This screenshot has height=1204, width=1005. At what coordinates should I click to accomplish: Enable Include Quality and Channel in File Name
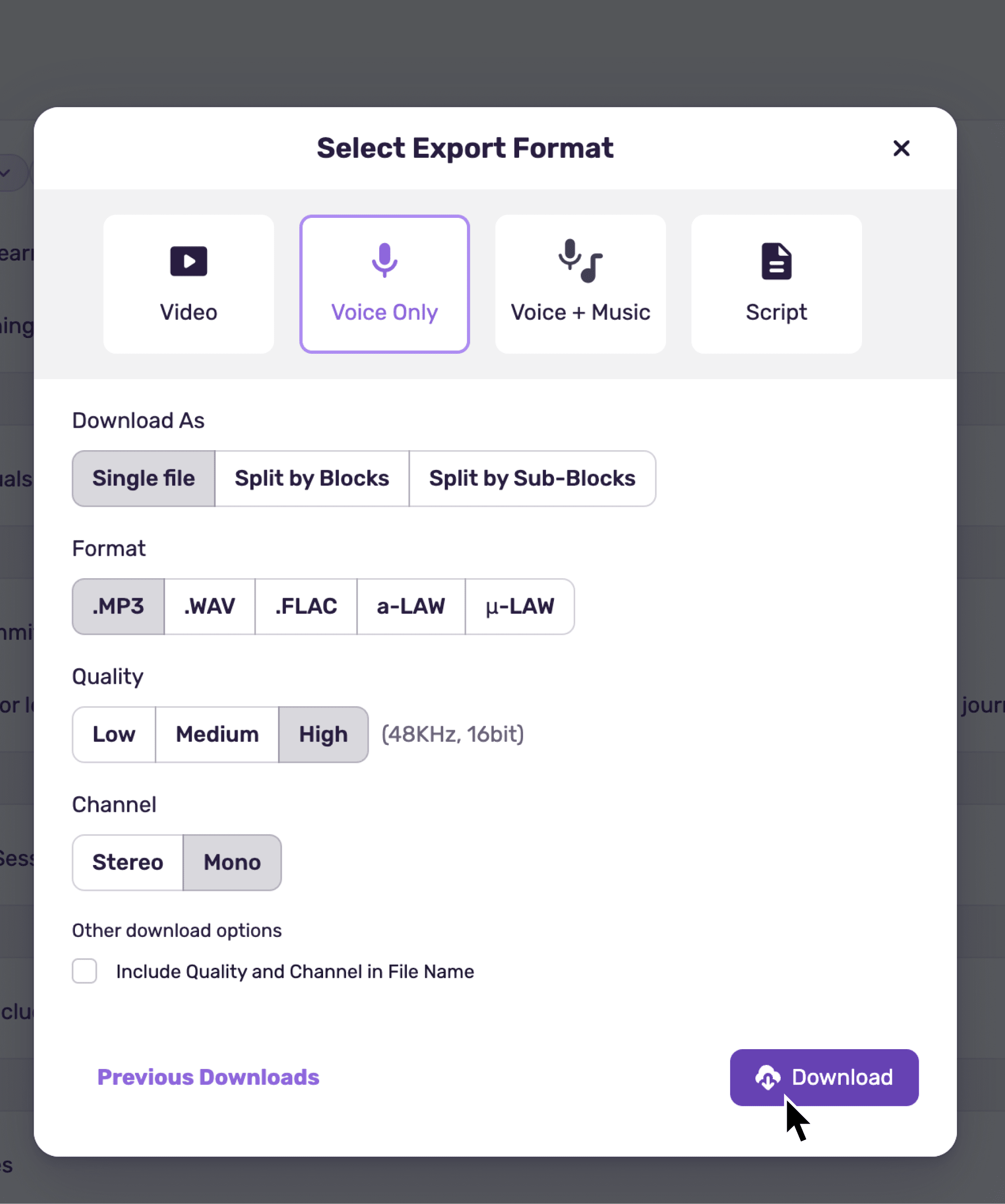84,971
